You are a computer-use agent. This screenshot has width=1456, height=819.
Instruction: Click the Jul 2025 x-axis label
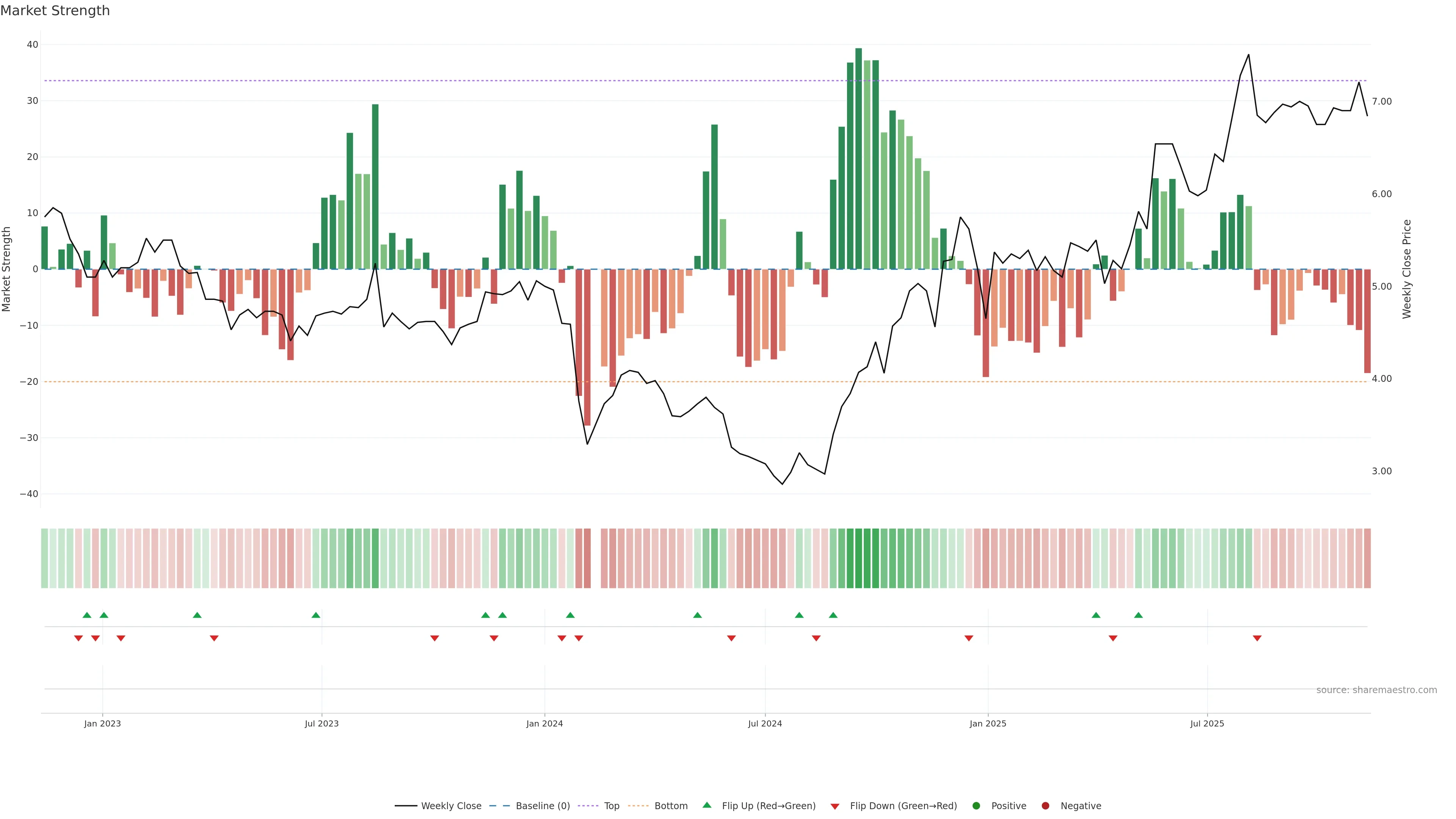(x=1207, y=723)
